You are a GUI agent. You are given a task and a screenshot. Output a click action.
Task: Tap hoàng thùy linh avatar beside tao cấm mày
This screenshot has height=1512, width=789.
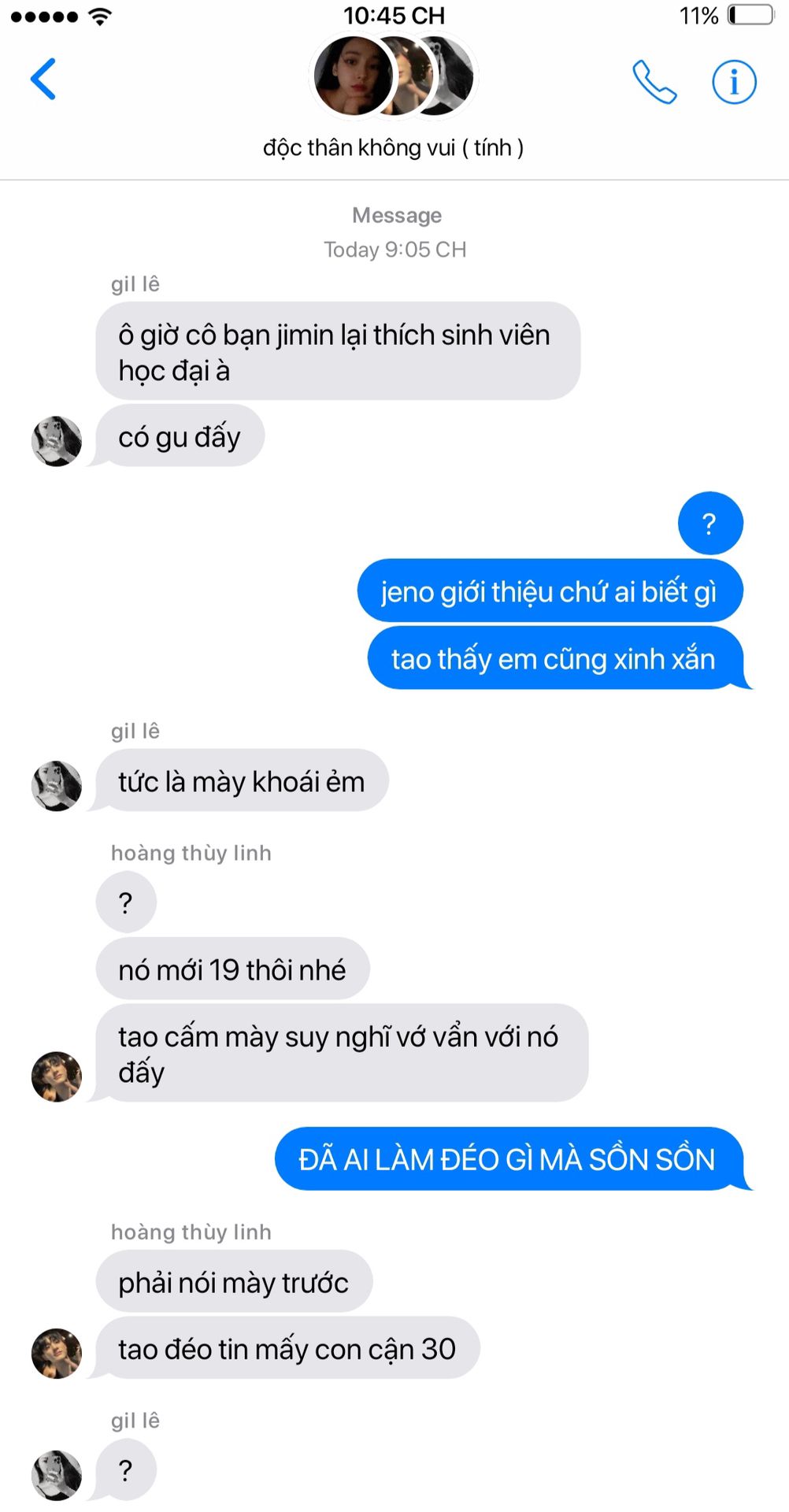coord(57,1077)
